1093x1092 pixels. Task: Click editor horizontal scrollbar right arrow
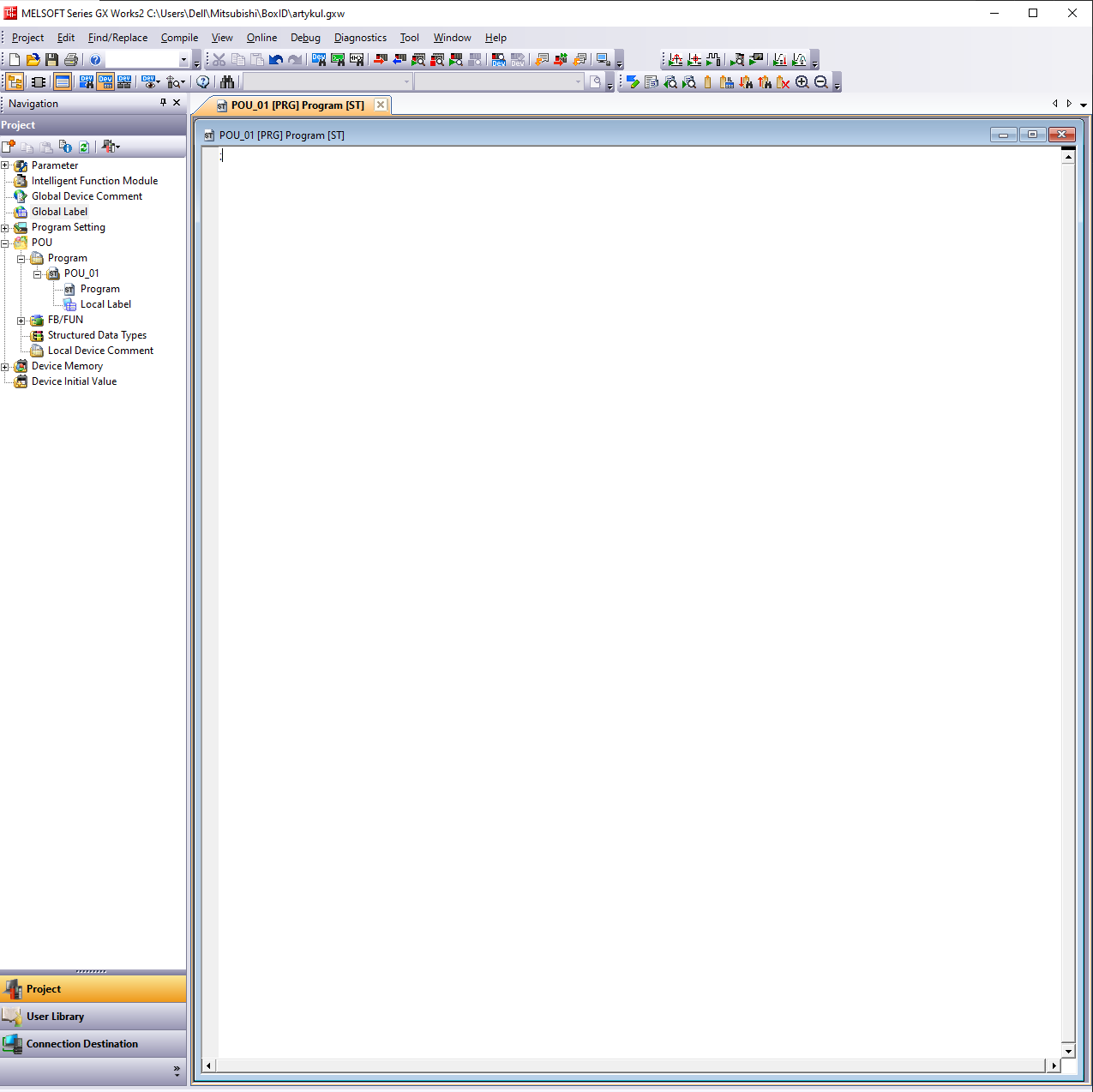[1054, 1065]
